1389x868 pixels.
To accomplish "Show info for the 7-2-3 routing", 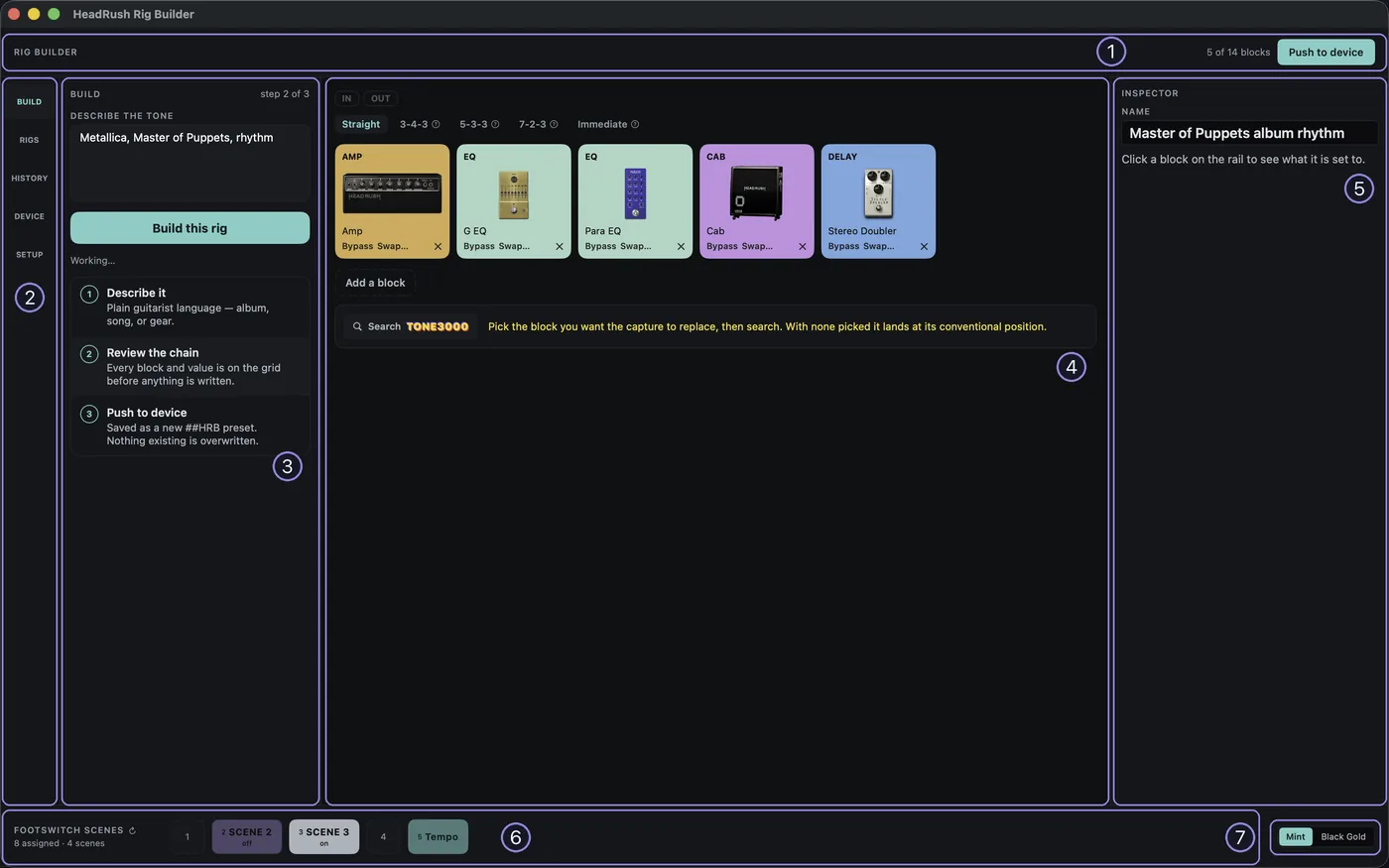I will click(x=554, y=124).
